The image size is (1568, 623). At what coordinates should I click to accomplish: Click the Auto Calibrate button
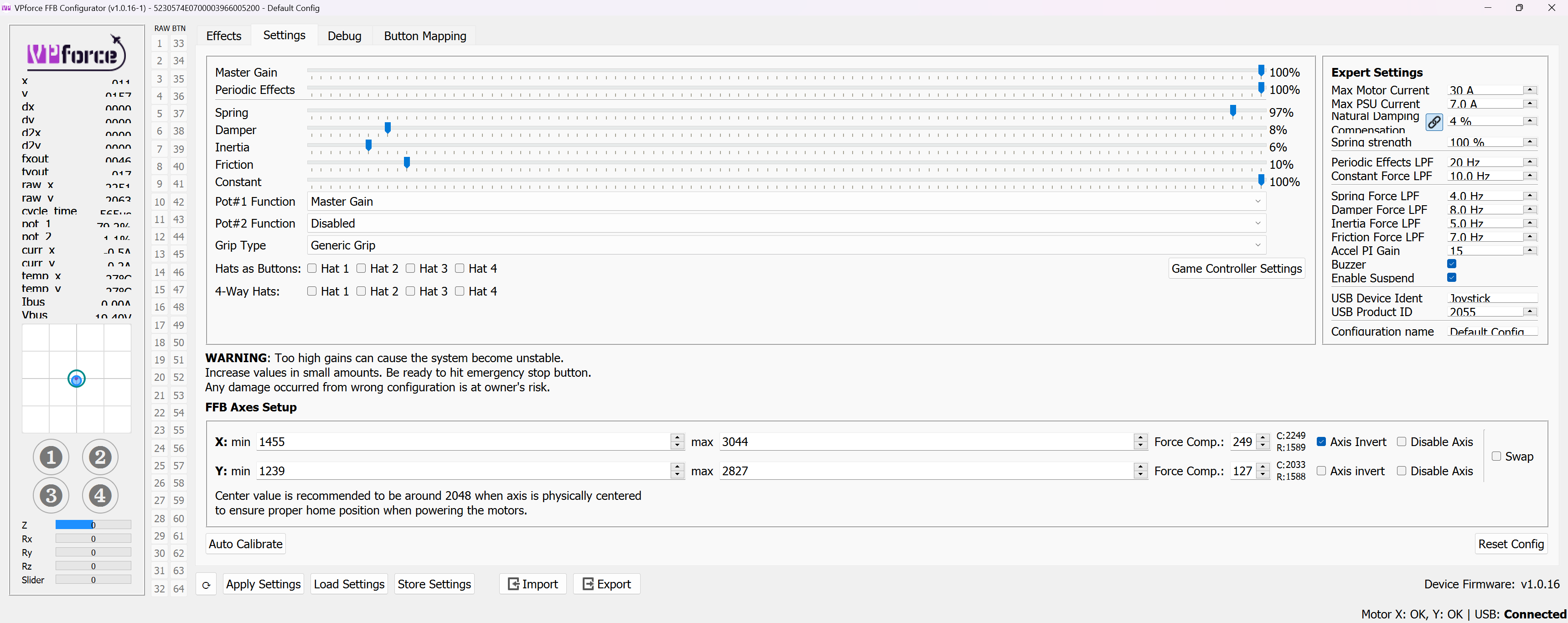(245, 544)
